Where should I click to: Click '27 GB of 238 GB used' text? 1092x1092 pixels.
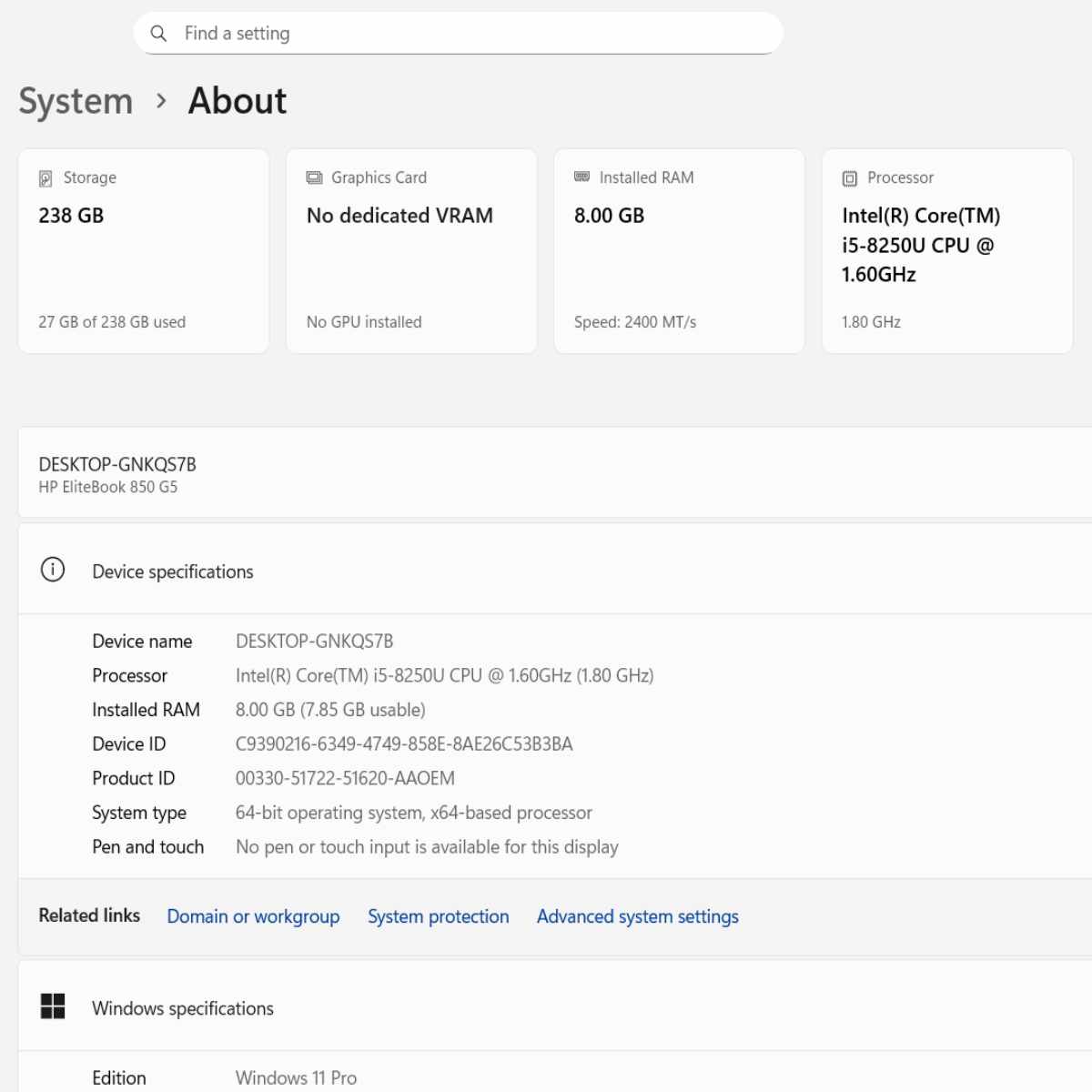(112, 322)
